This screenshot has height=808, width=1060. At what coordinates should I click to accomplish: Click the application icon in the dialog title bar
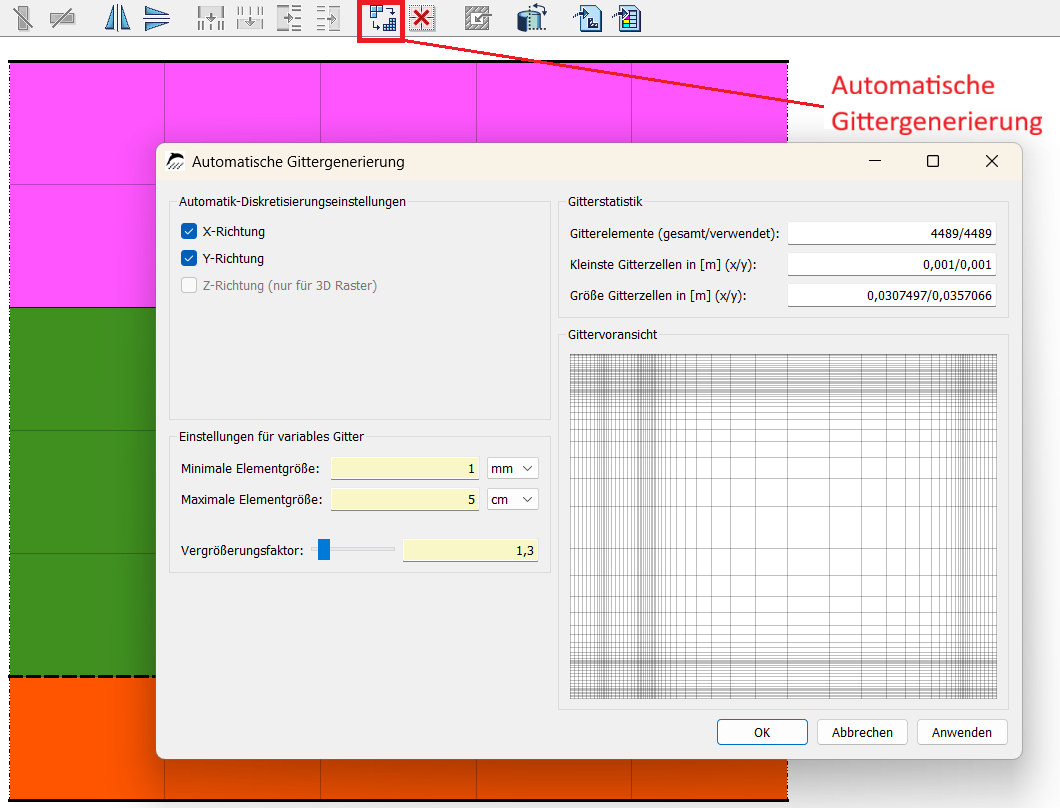click(175, 161)
